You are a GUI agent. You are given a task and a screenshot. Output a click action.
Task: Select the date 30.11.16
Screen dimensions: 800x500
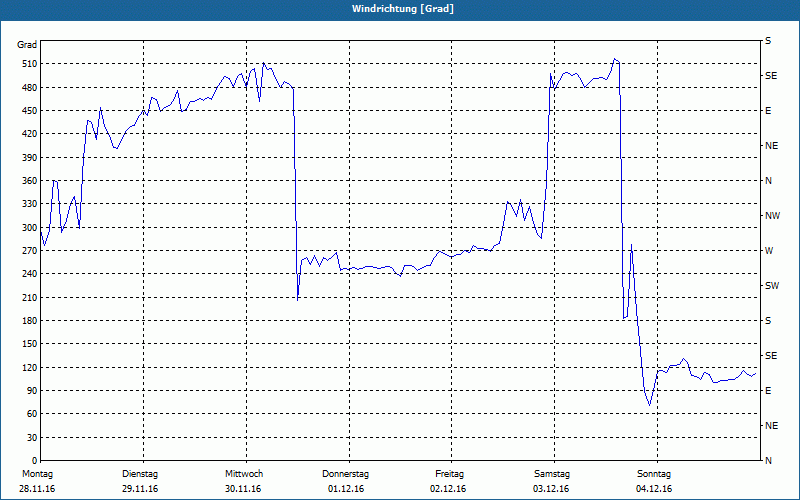(243, 489)
